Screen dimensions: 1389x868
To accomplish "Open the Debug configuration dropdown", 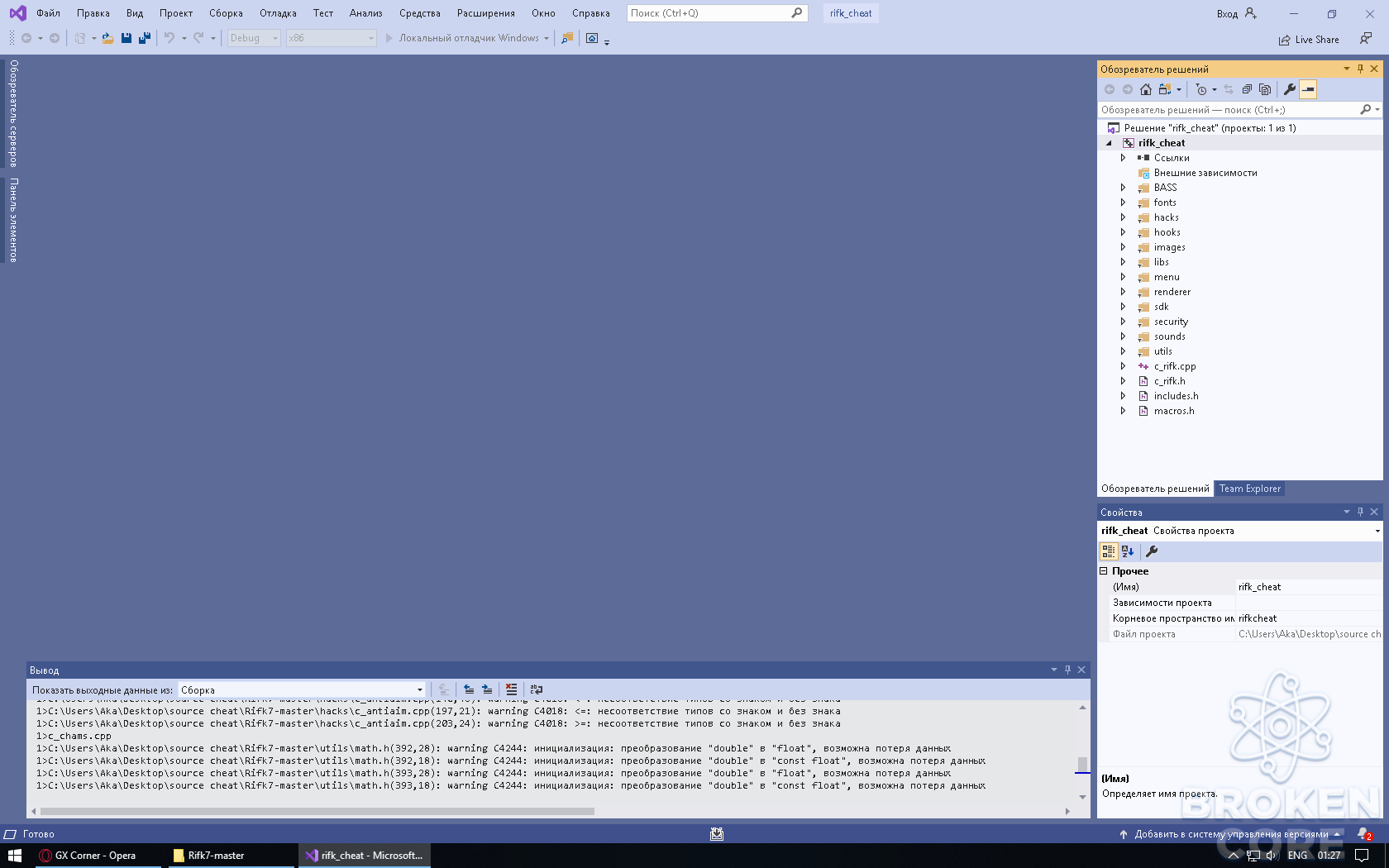I will pos(254,38).
